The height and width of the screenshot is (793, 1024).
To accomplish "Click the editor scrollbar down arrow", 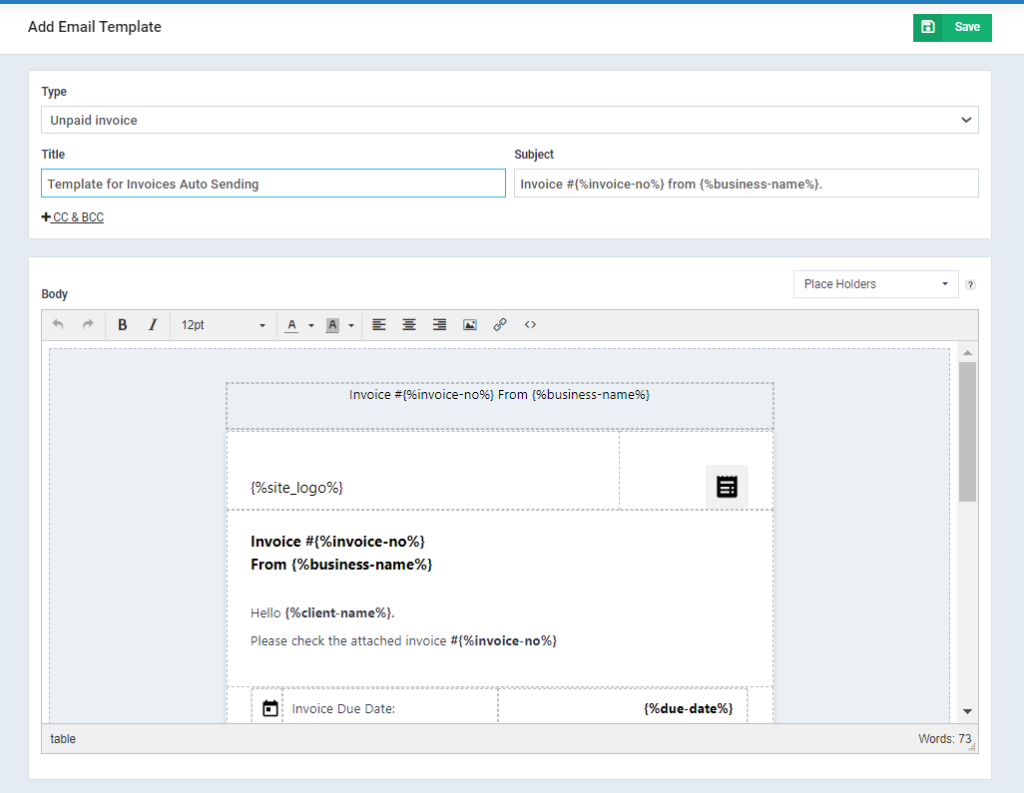I will [968, 711].
